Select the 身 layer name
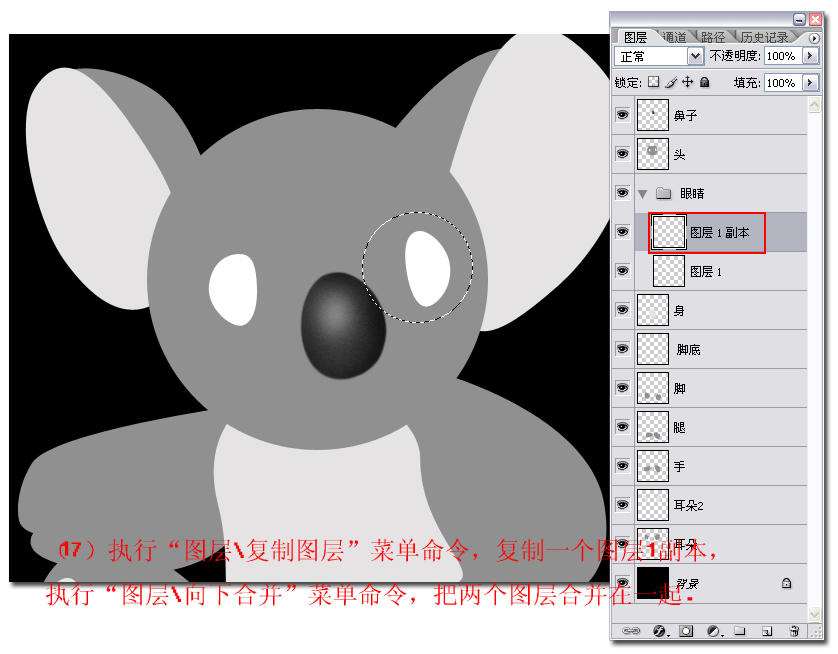 click(x=679, y=310)
